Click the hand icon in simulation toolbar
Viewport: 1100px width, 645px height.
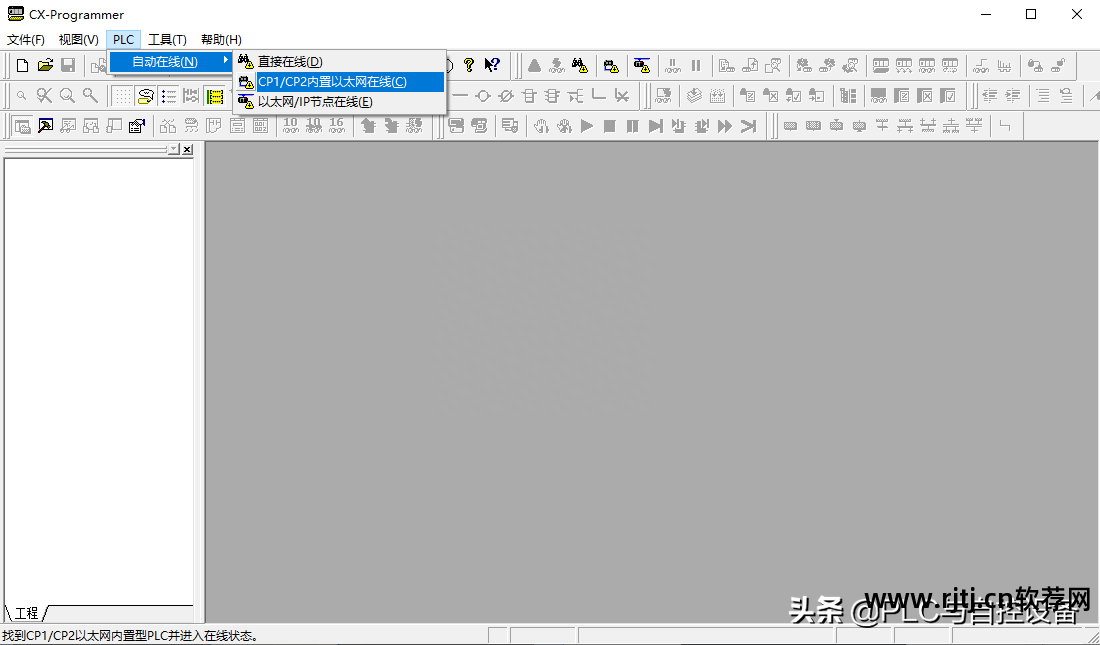click(541, 126)
